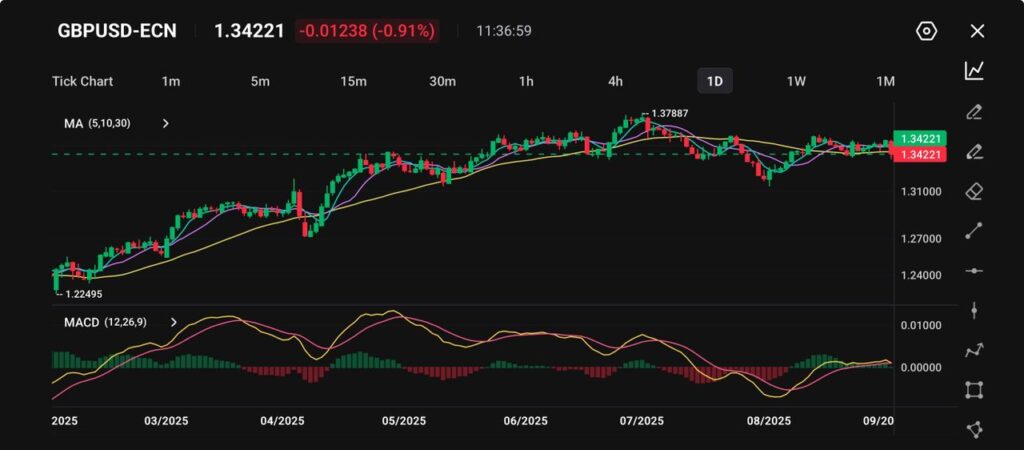Switch to Tick Chart view
Image resolution: width=1024 pixels, height=450 pixels.
pyautogui.click(x=82, y=81)
